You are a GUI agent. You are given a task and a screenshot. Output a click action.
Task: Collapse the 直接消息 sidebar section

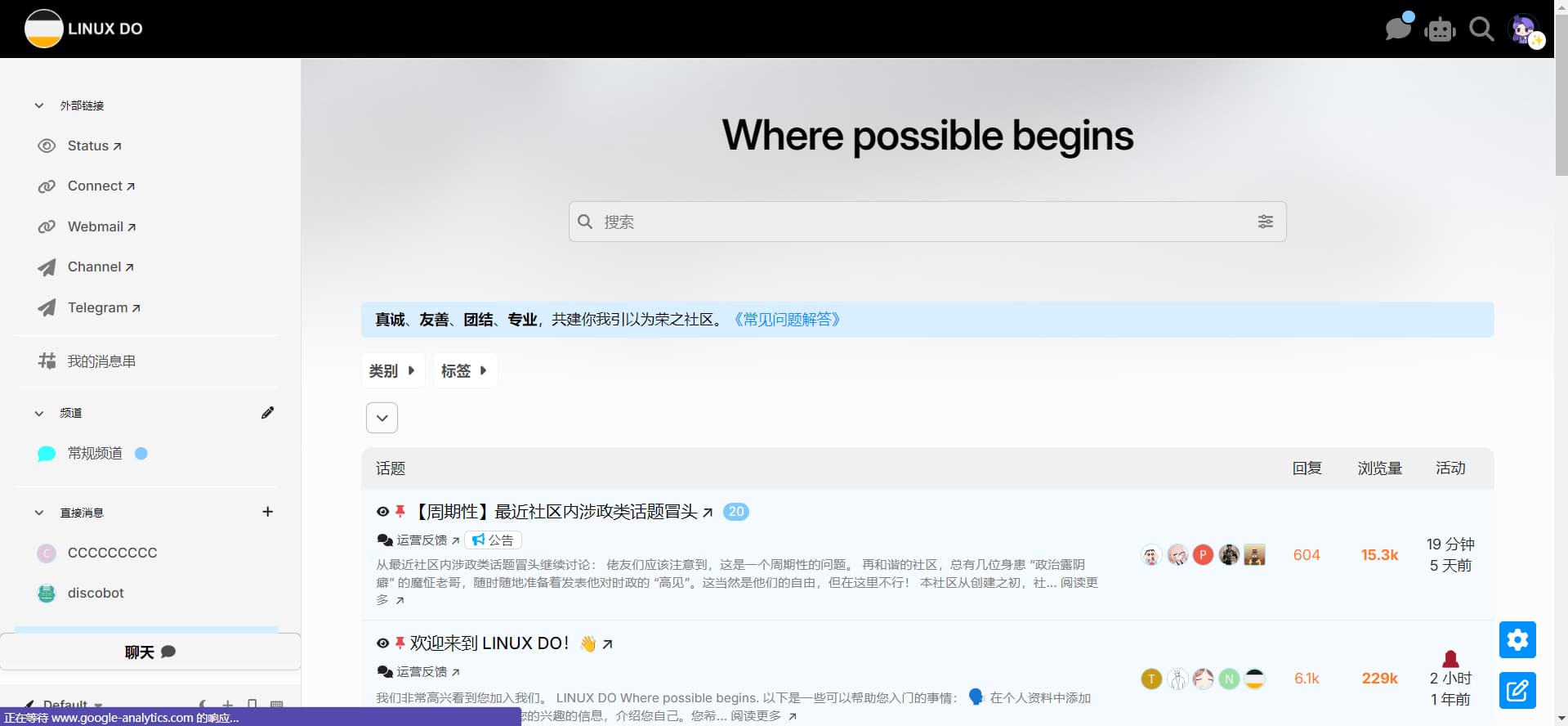(x=38, y=513)
